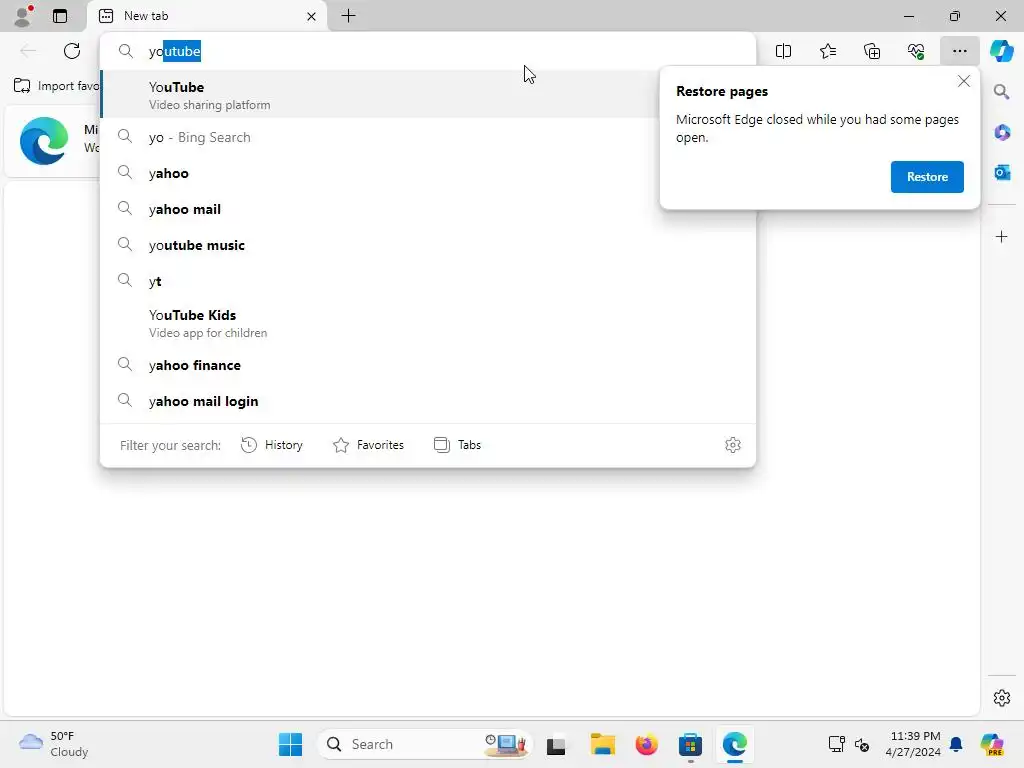The image size is (1024, 768).
Task: Click the address bar text field
Action: pyautogui.click(x=428, y=51)
